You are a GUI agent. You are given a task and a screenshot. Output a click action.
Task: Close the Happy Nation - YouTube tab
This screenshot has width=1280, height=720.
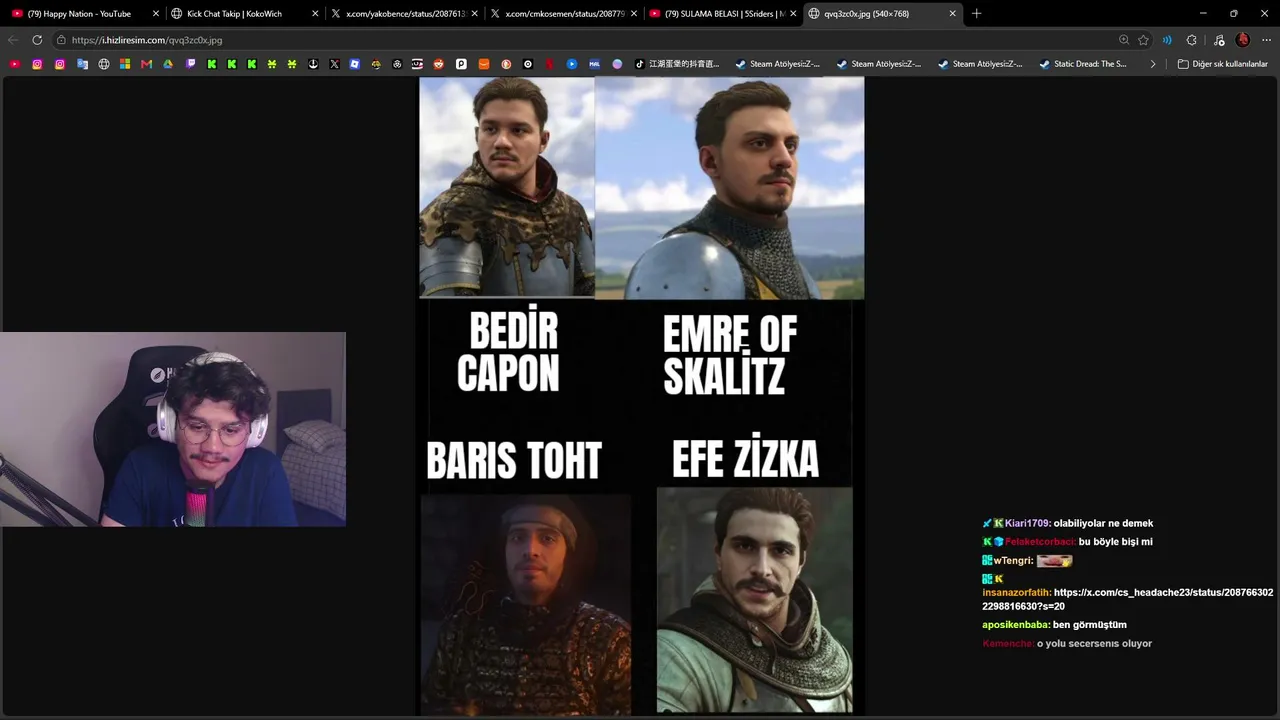(x=156, y=14)
